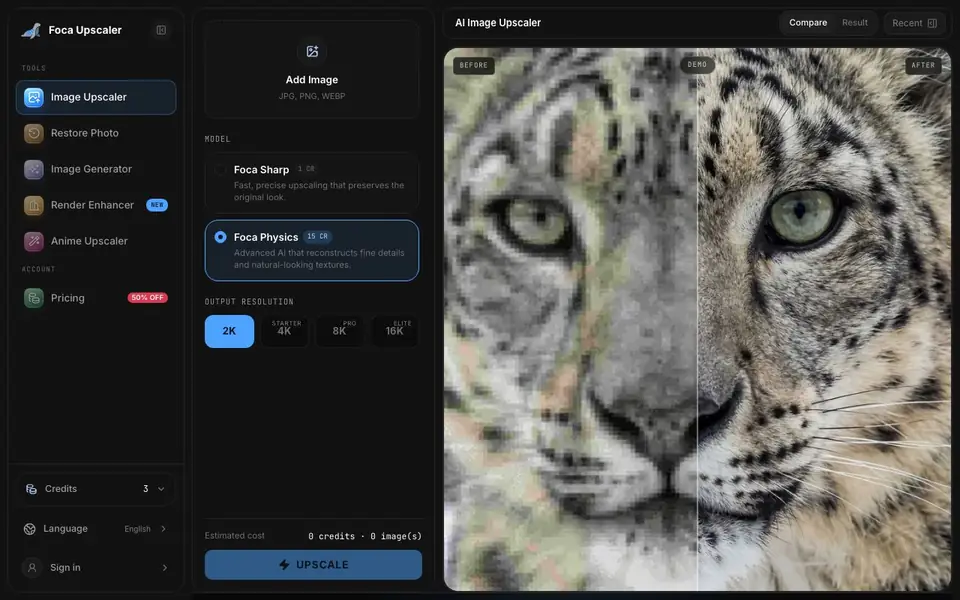The width and height of the screenshot is (960, 600).
Task: Open Image Upscaler menu item
Action: (x=96, y=97)
